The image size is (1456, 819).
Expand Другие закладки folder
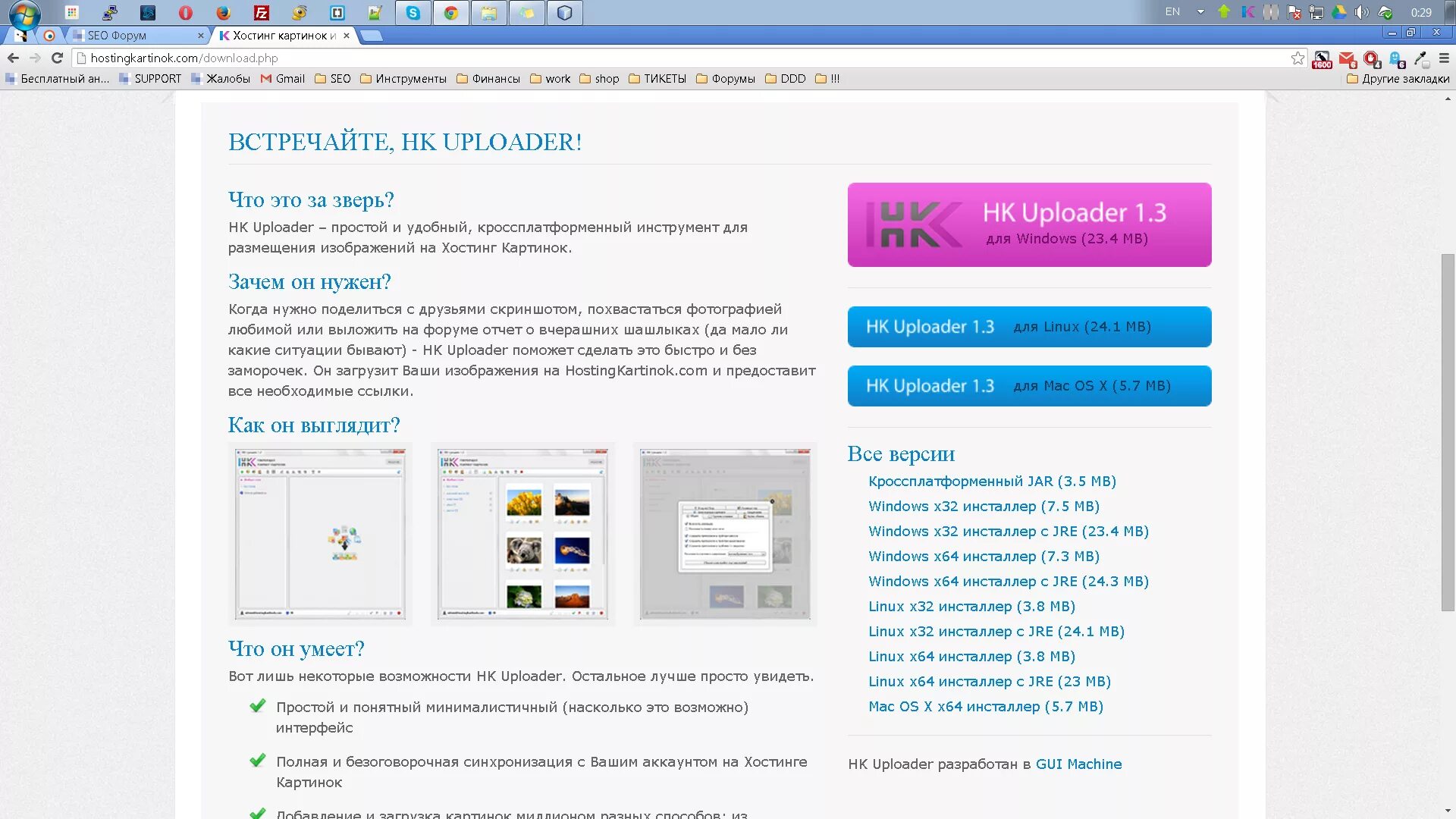click(1398, 79)
